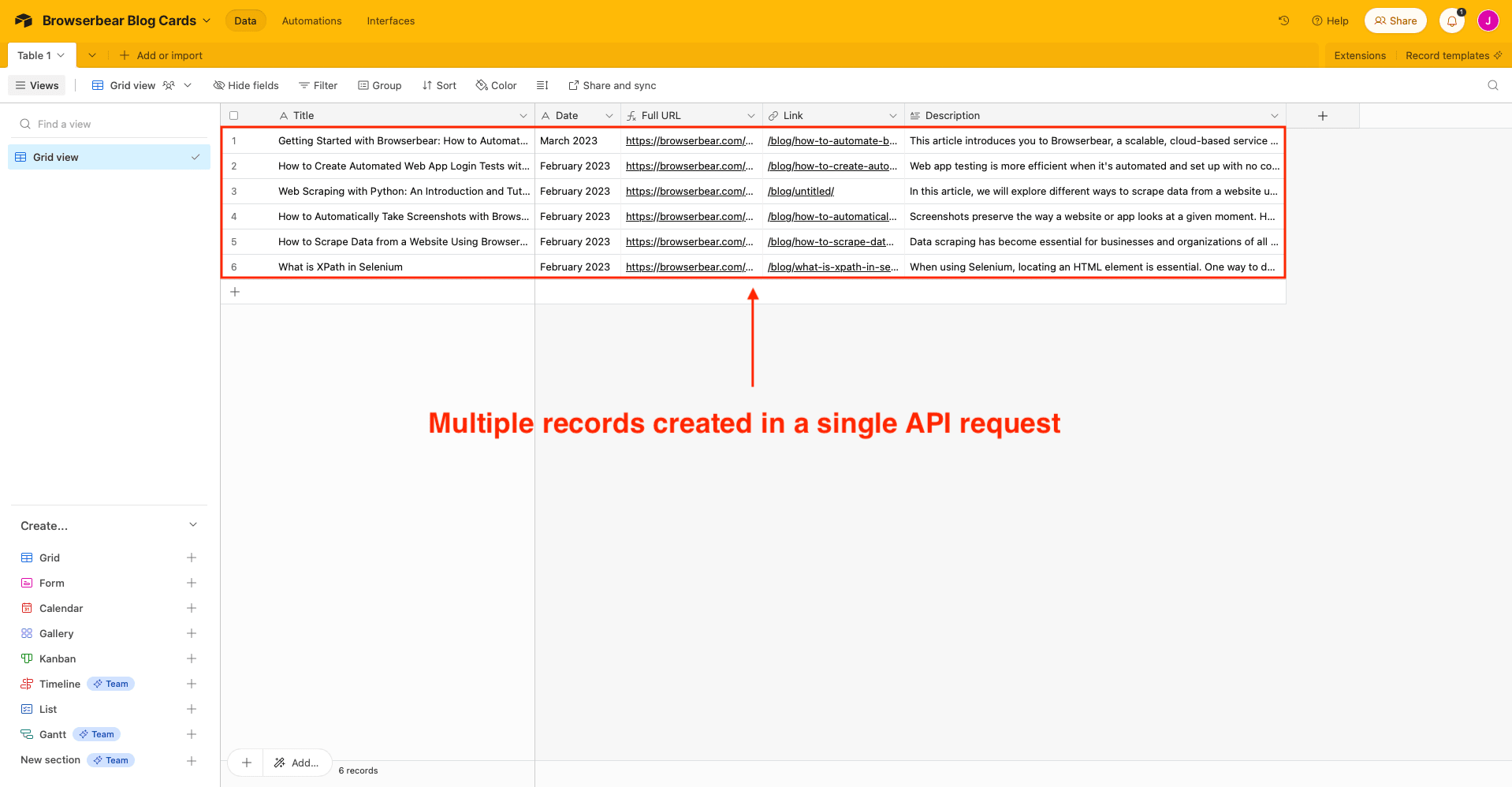Open Record templates
The height and width of the screenshot is (787, 1512).
click(x=1454, y=55)
